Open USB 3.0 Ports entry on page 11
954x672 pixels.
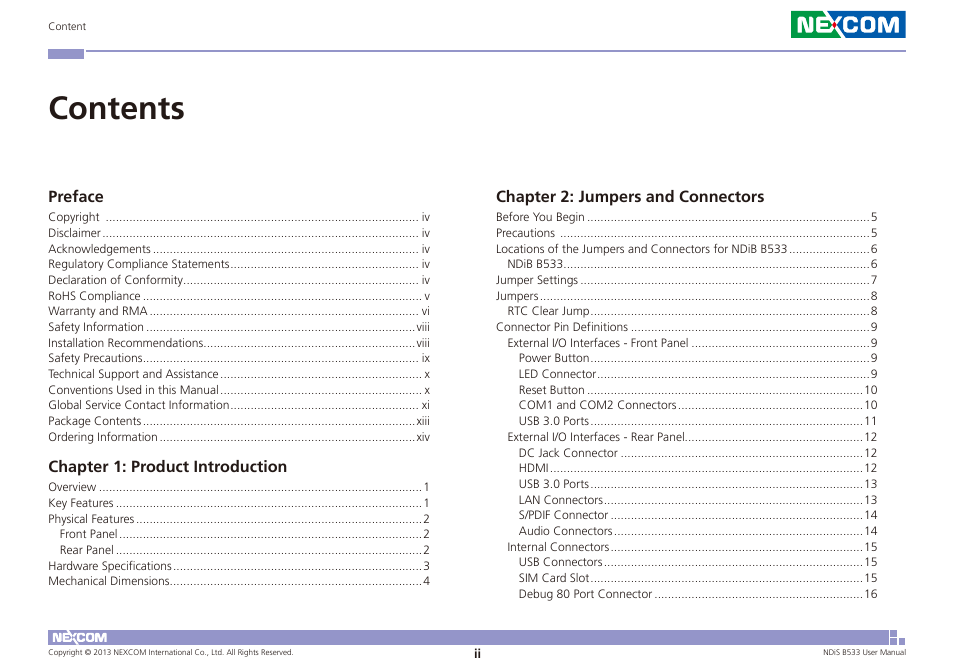698,421
